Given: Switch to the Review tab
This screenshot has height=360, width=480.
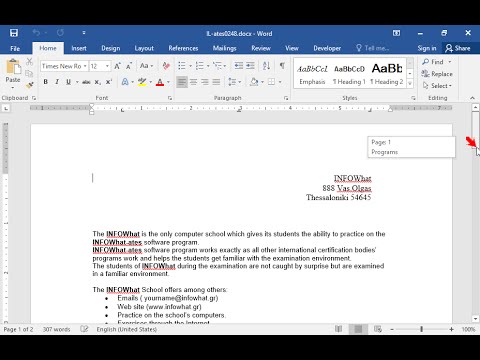Looking at the screenshot, I should 261,48.
